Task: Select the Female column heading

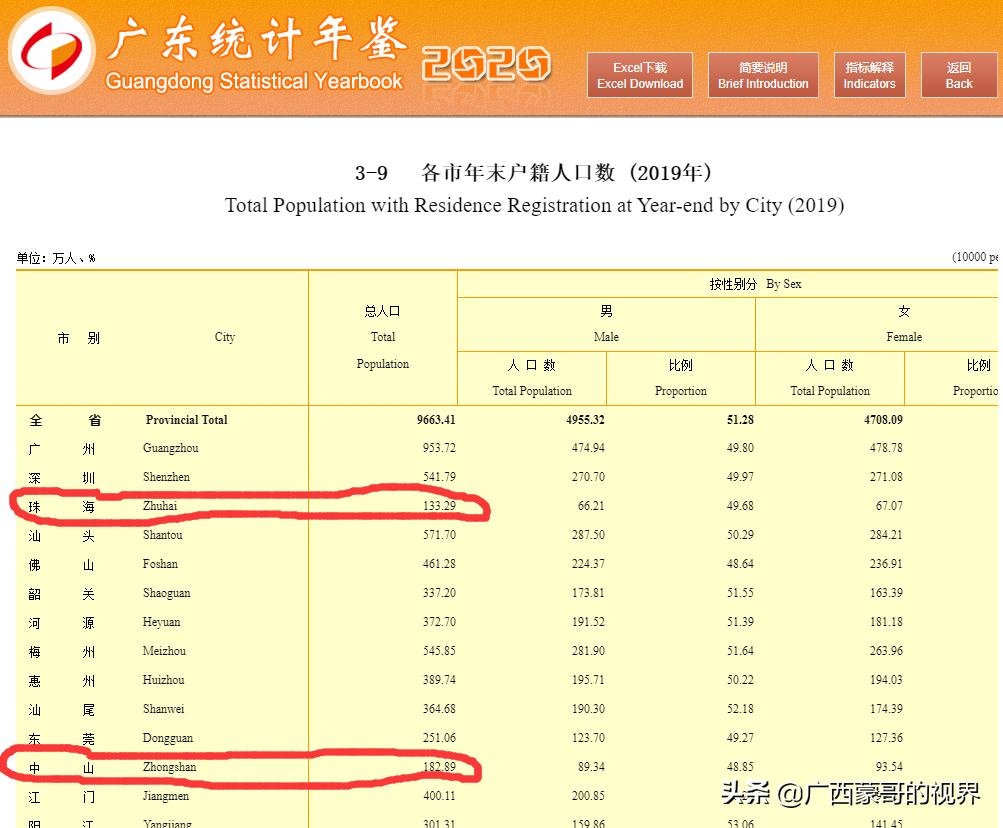Action: pos(903,324)
